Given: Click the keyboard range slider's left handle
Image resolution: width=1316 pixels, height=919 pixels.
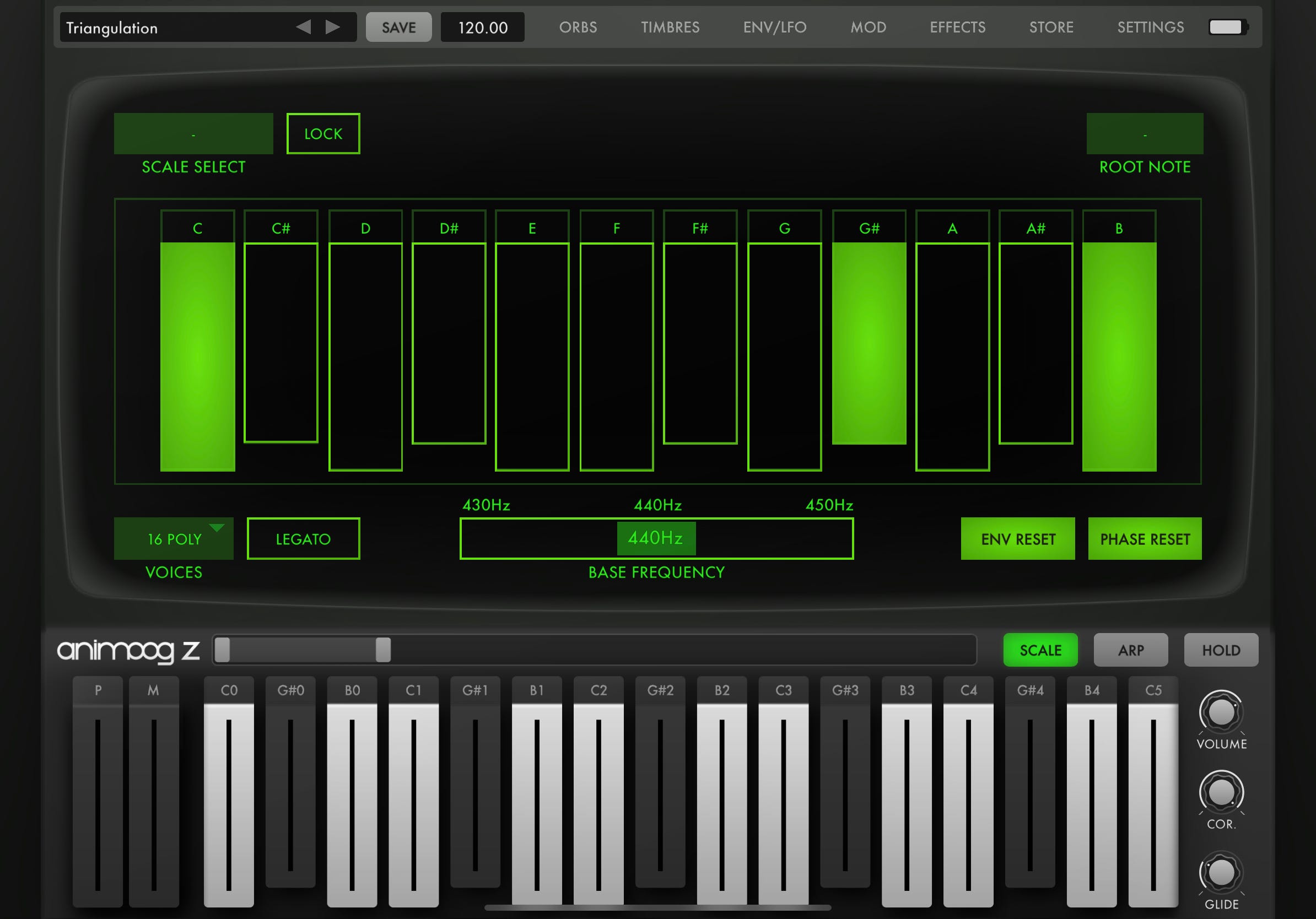Looking at the screenshot, I should click(223, 650).
